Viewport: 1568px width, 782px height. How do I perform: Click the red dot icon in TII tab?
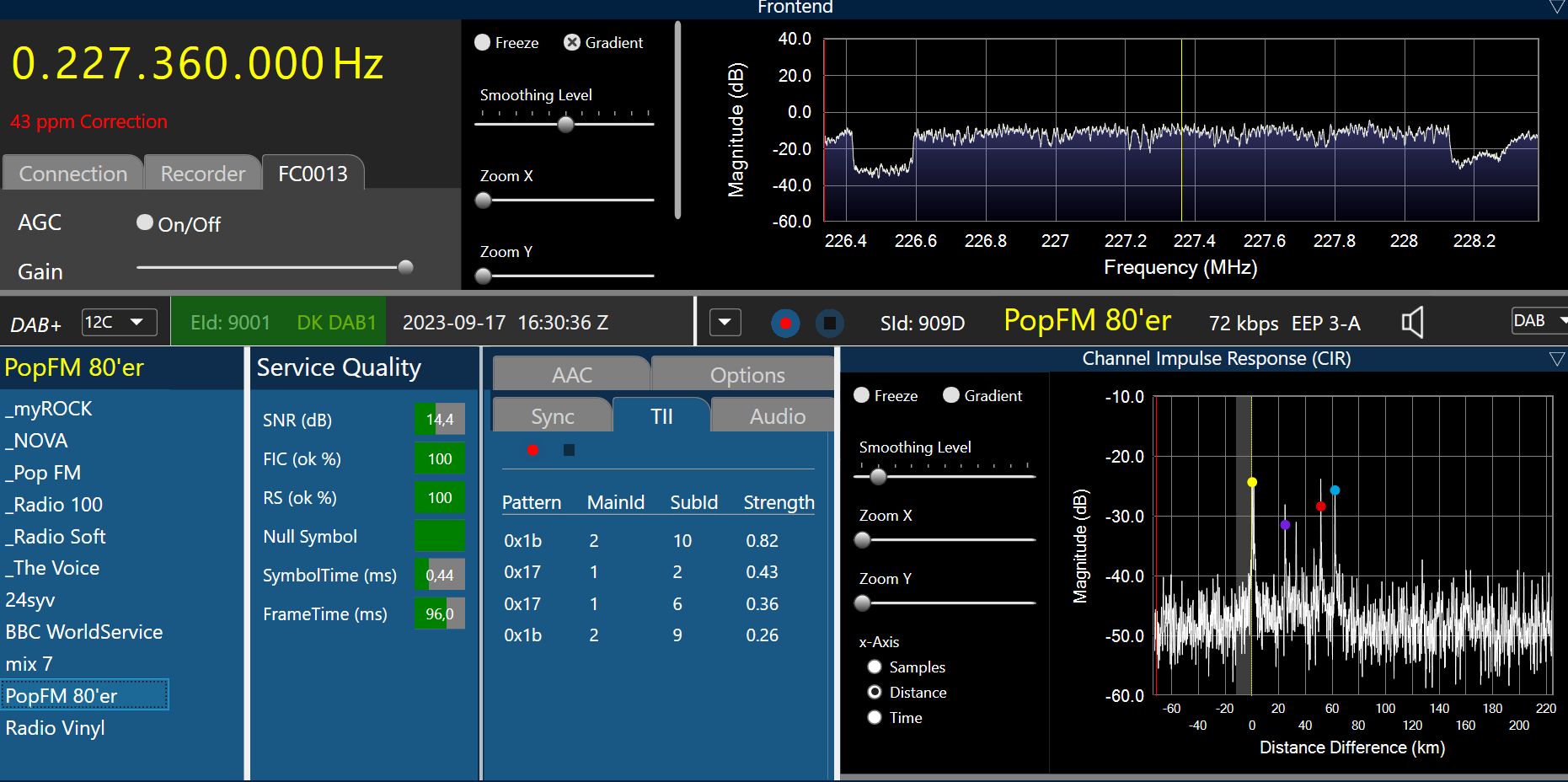click(x=532, y=450)
